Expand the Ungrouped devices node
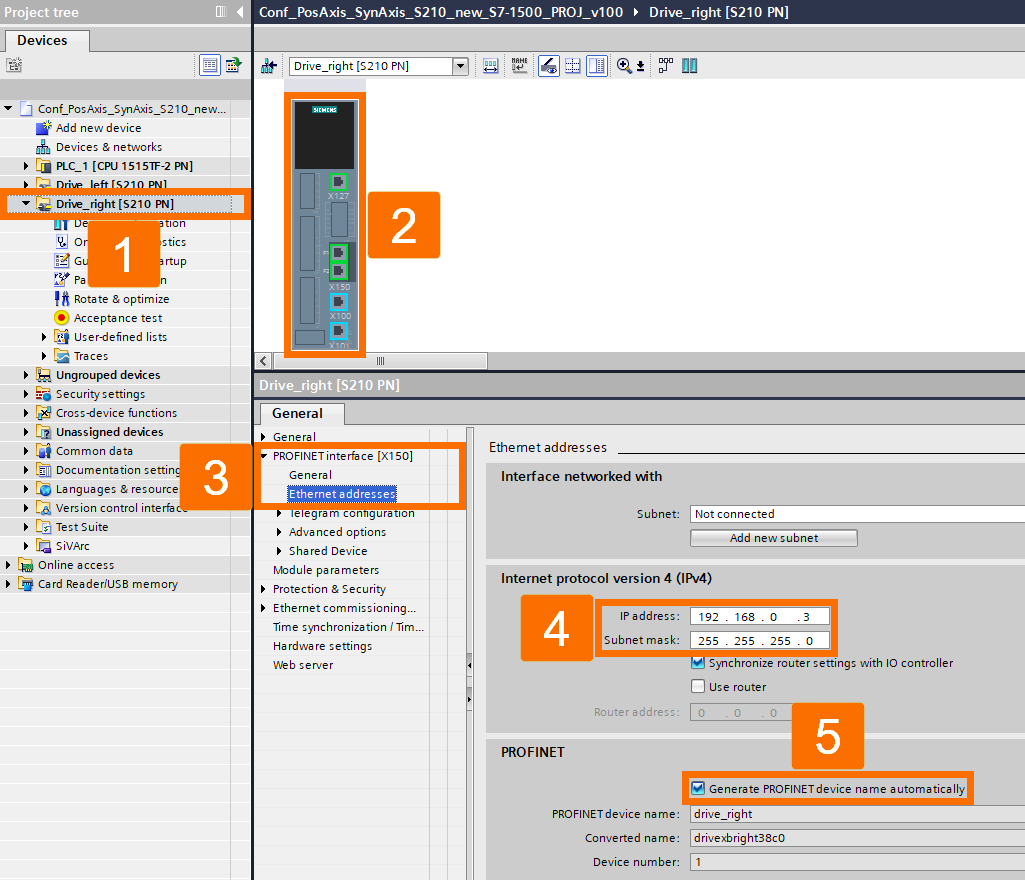This screenshot has height=880, width=1025. pos(25,375)
